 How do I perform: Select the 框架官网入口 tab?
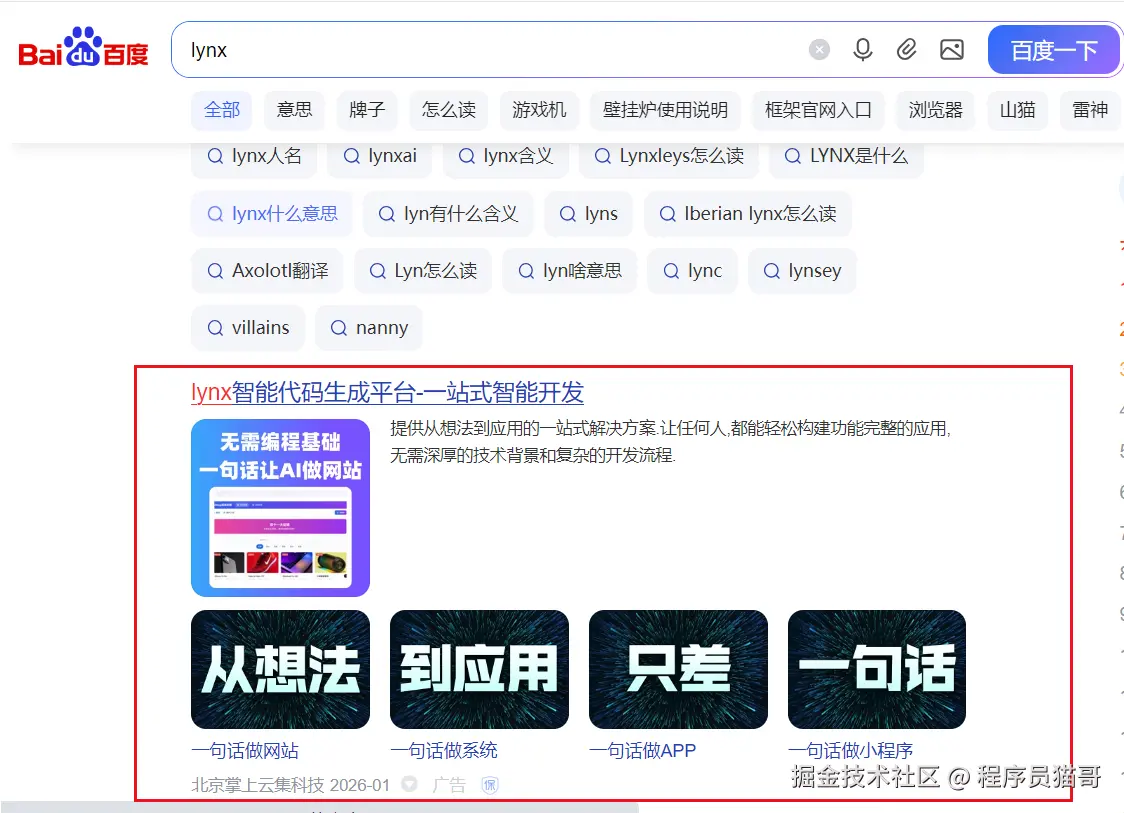818,110
